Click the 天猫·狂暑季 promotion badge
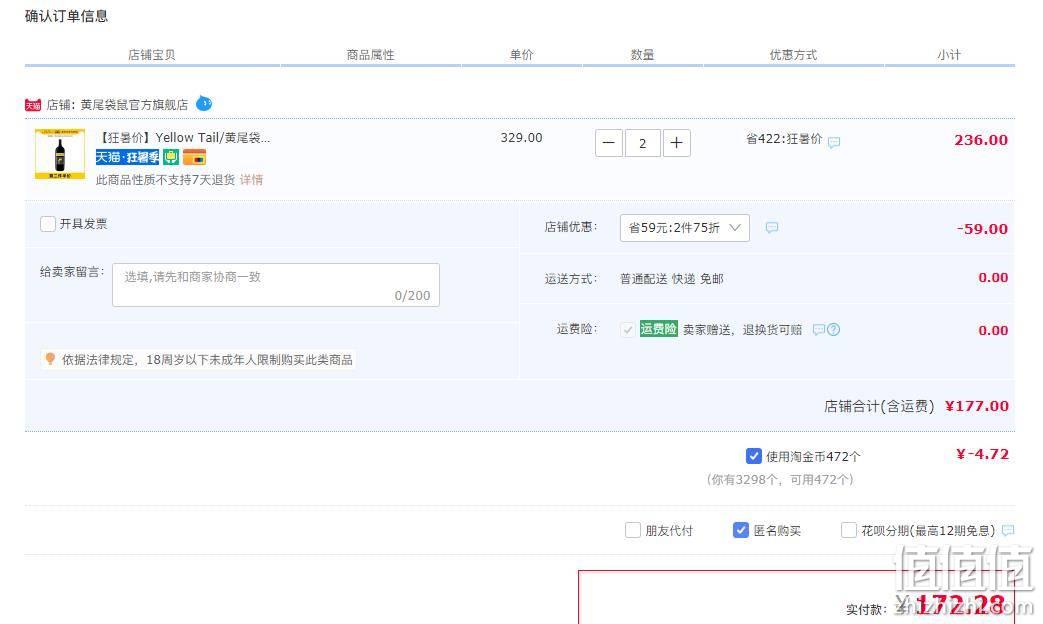The image size is (1043, 624). click(x=128, y=157)
